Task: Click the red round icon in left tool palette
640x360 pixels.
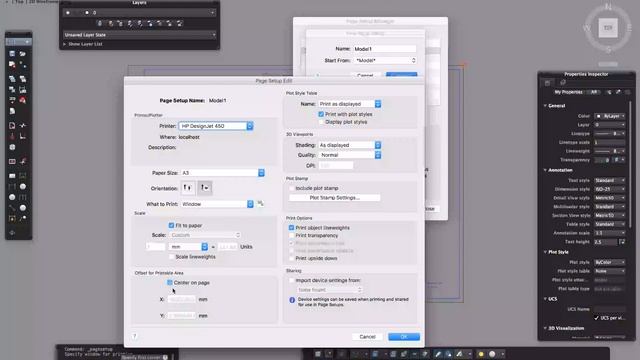Action: tap(23, 100)
